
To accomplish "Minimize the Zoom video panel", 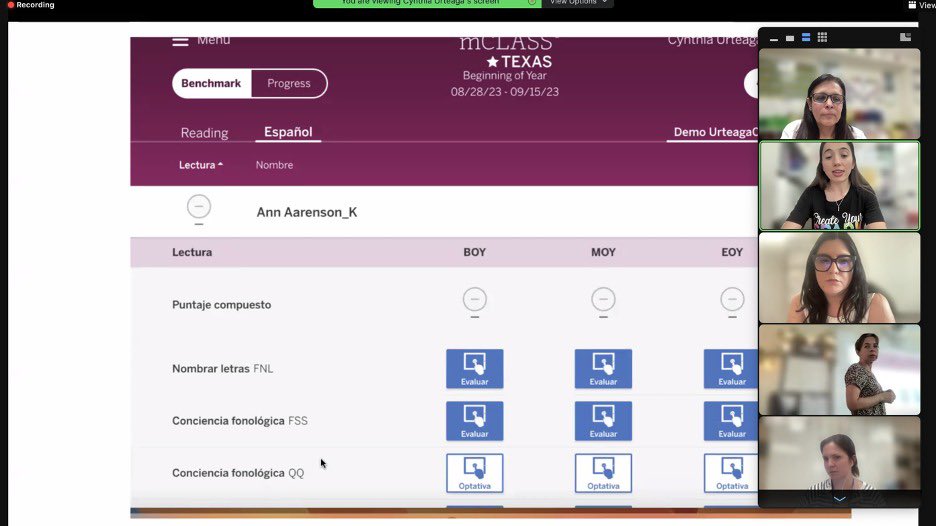I will (774, 38).
